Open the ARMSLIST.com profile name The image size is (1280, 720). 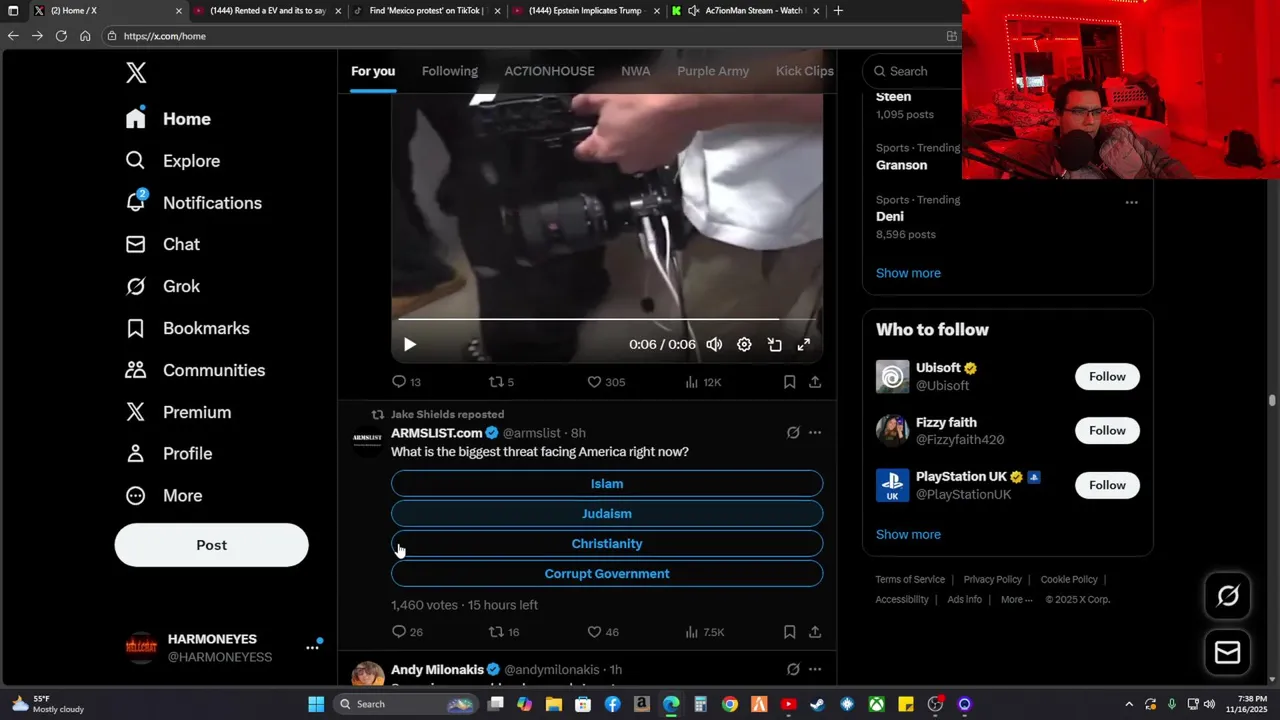point(437,433)
